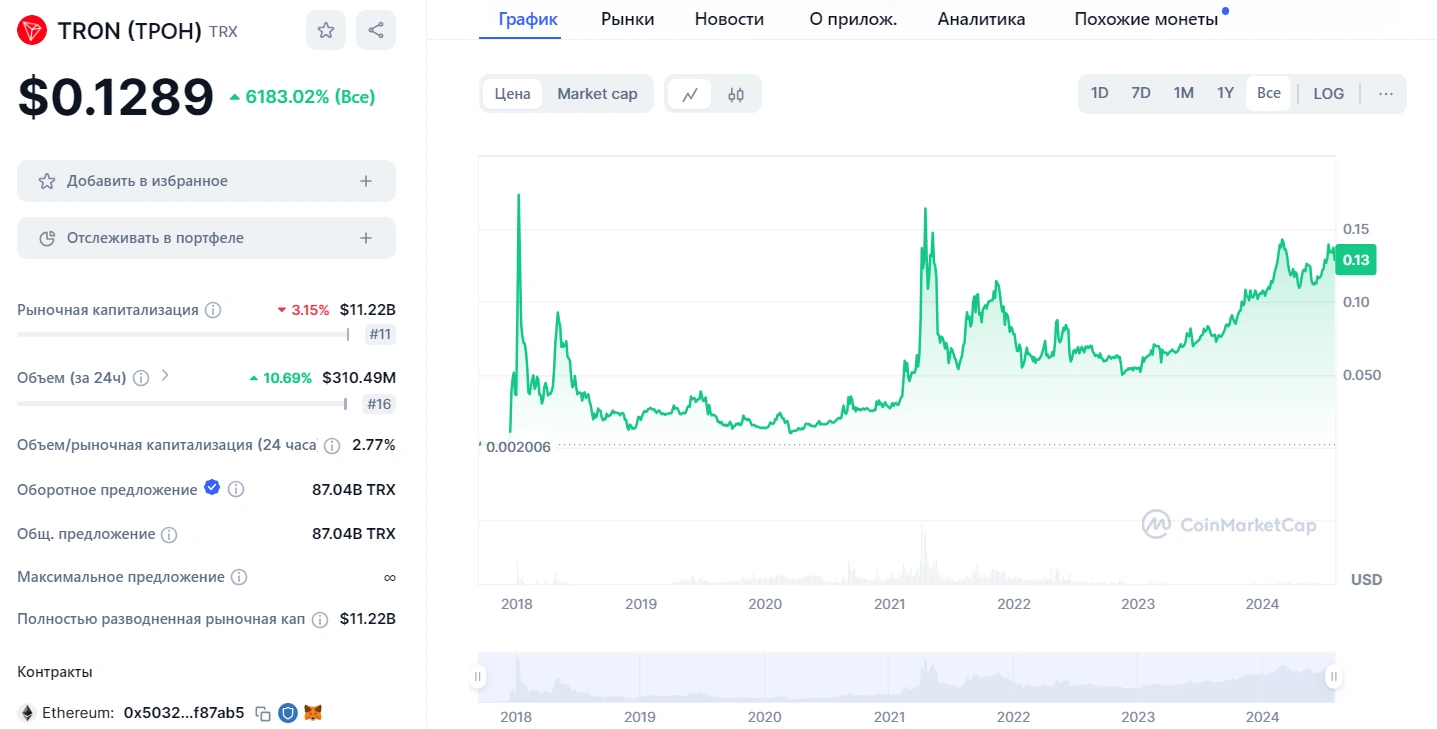
Task: Expand Добавить в избранное plus button
Action: (x=366, y=181)
